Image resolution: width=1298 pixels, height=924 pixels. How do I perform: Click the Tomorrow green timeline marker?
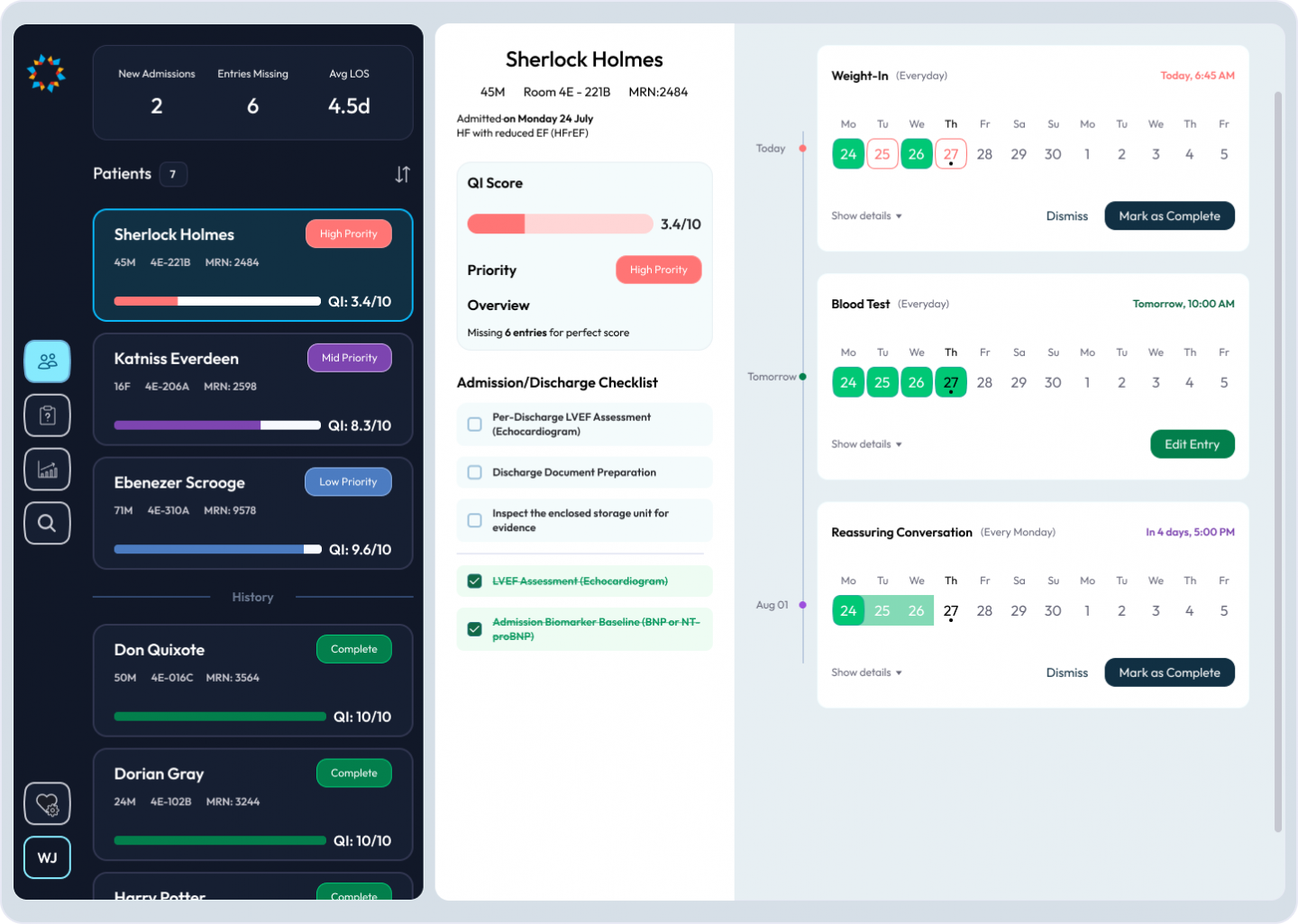coord(802,377)
